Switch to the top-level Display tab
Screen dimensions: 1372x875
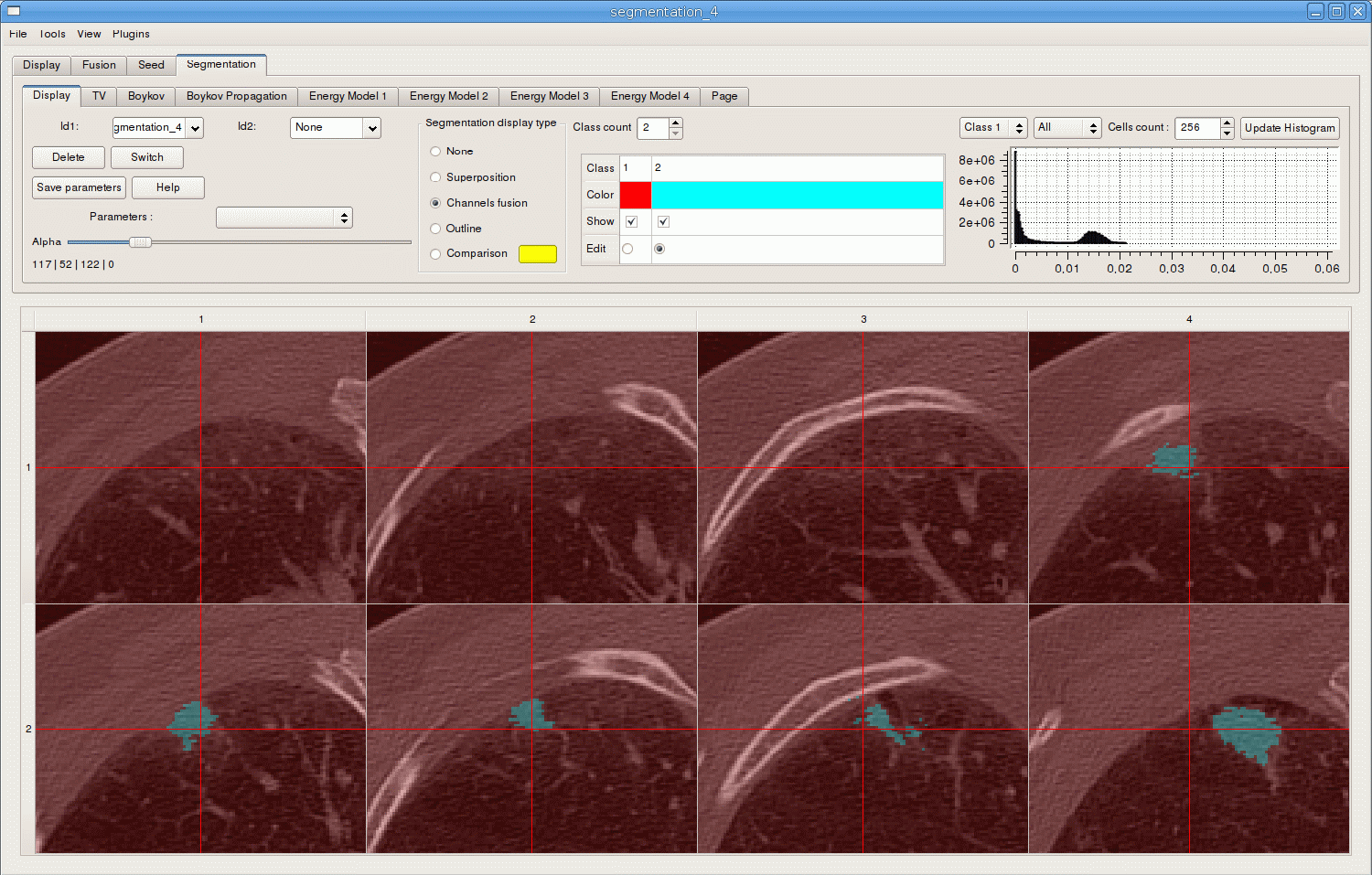(x=41, y=65)
